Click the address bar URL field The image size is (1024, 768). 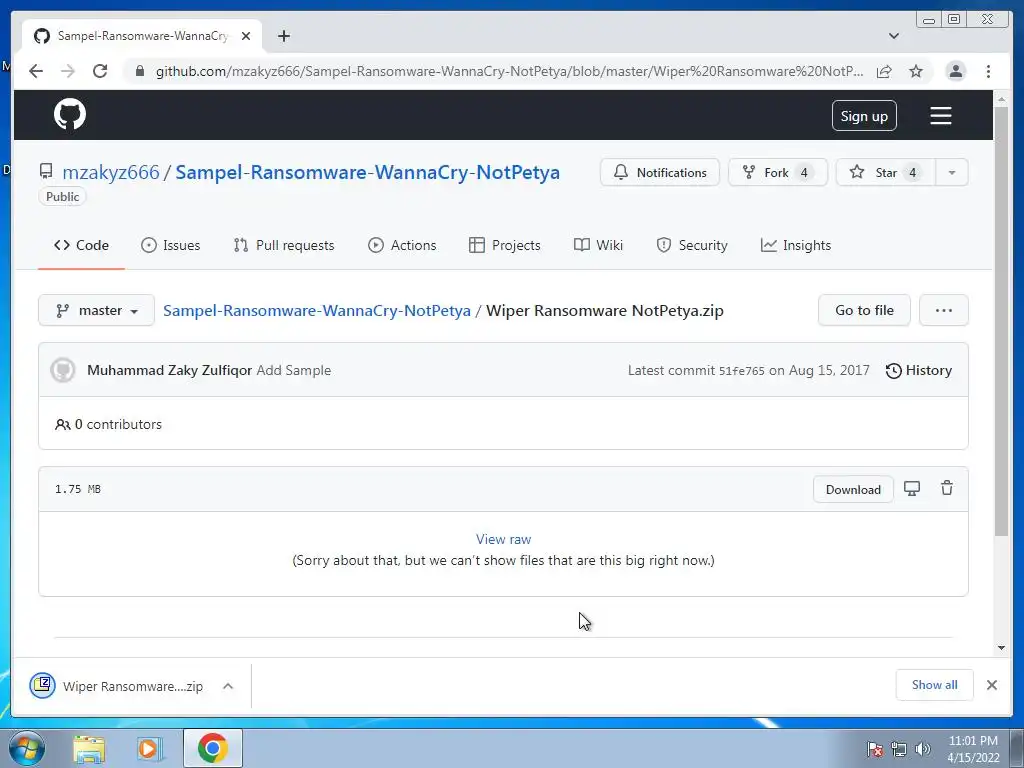(x=509, y=71)
